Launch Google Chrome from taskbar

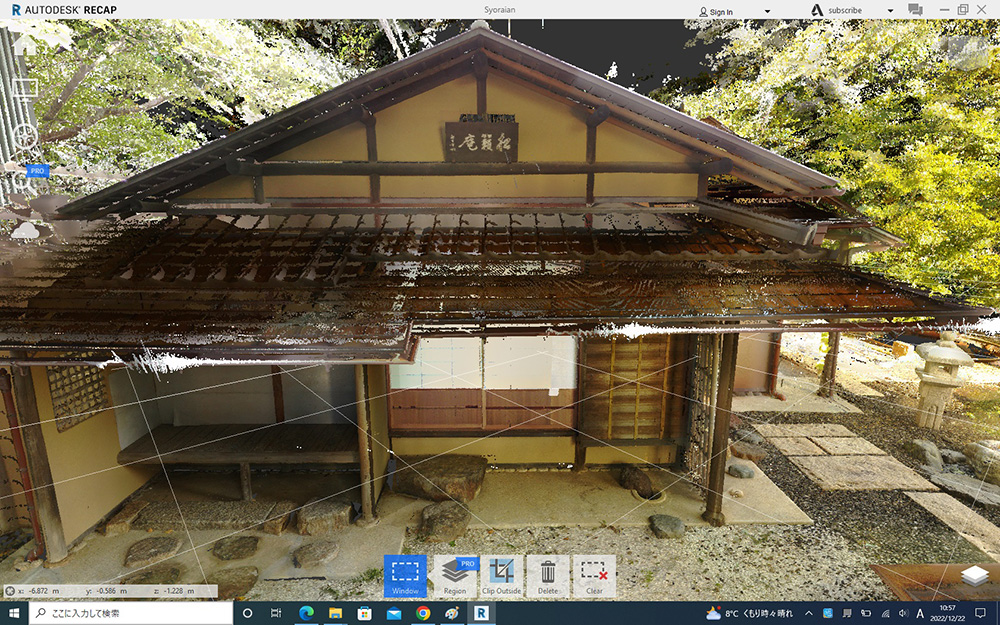click(423, 613)
